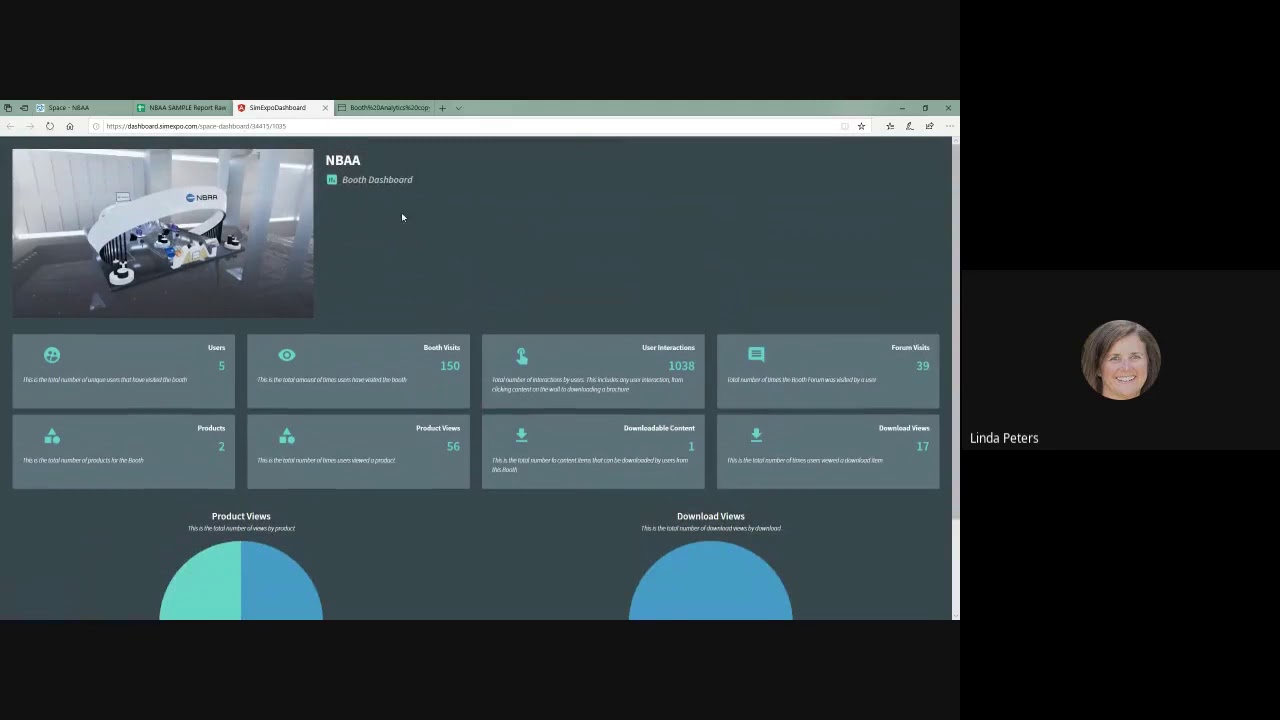Click the Download Views download icon
Image resolution: width=1280 pixels, height=720 pixels.
click(756, 435)
